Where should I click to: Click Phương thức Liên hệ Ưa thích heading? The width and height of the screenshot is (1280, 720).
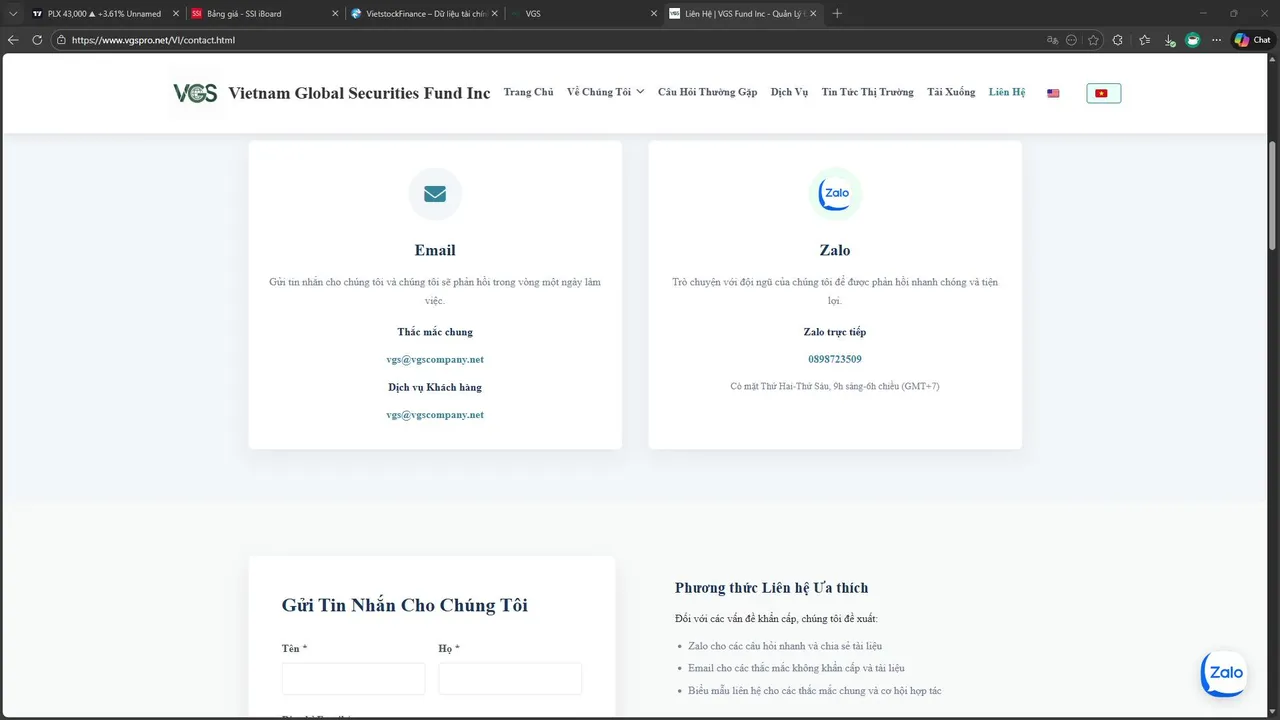[772, 588]
